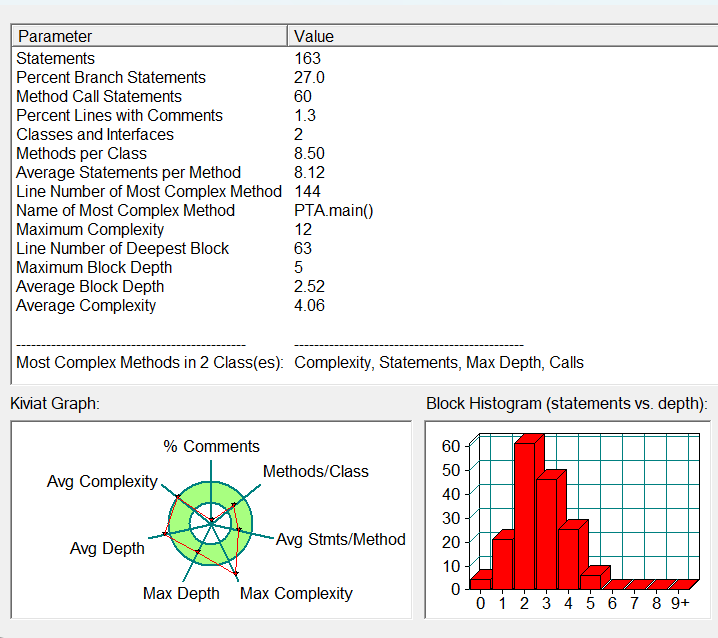This screenshot has width=718, height=638.
Task: Click the value 27.0
Action: [309, 77]
